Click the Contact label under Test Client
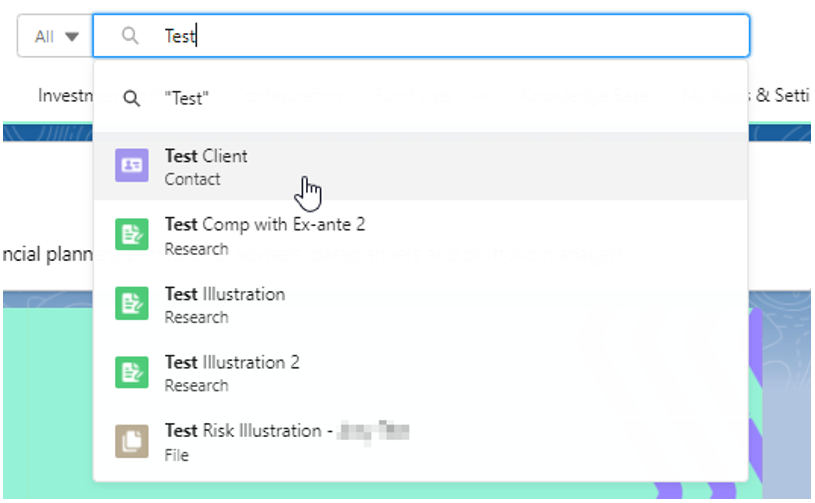Viewport: 815px width, 503px height. [192, 179]
